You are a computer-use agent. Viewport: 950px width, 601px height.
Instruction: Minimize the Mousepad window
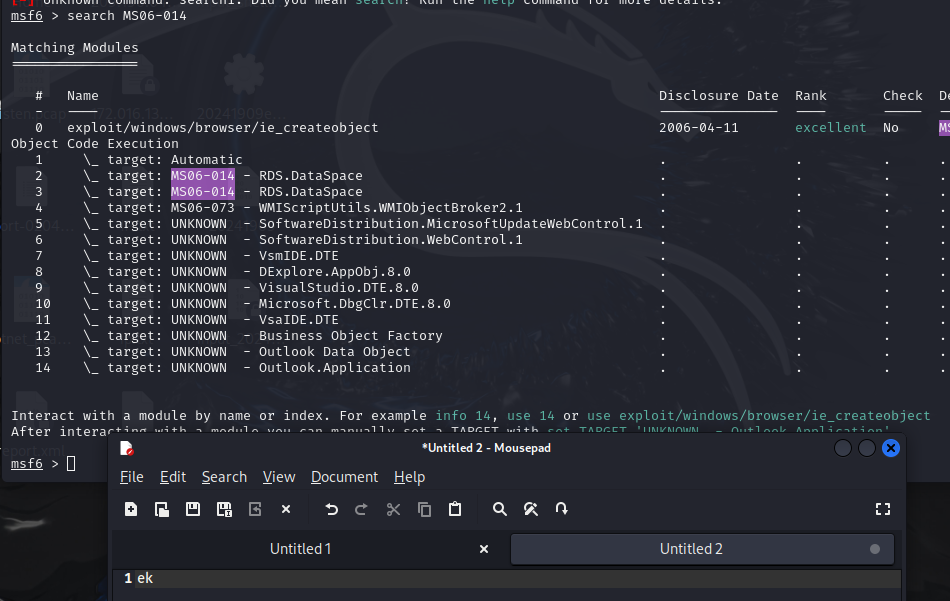[843, 448]
